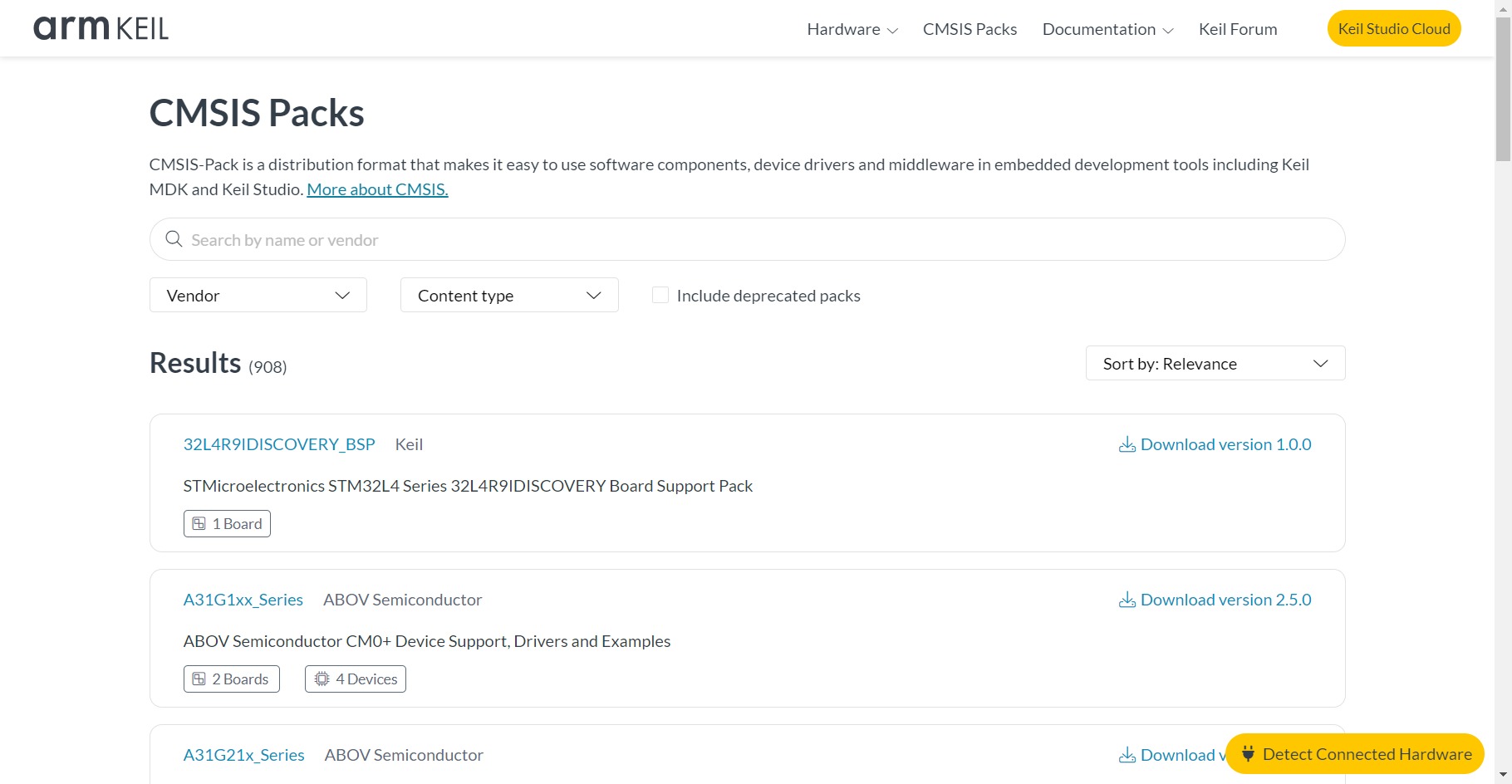Click the CMSIS Packs page heading
Screen dimensions: 1512x784
click(257, 113)
